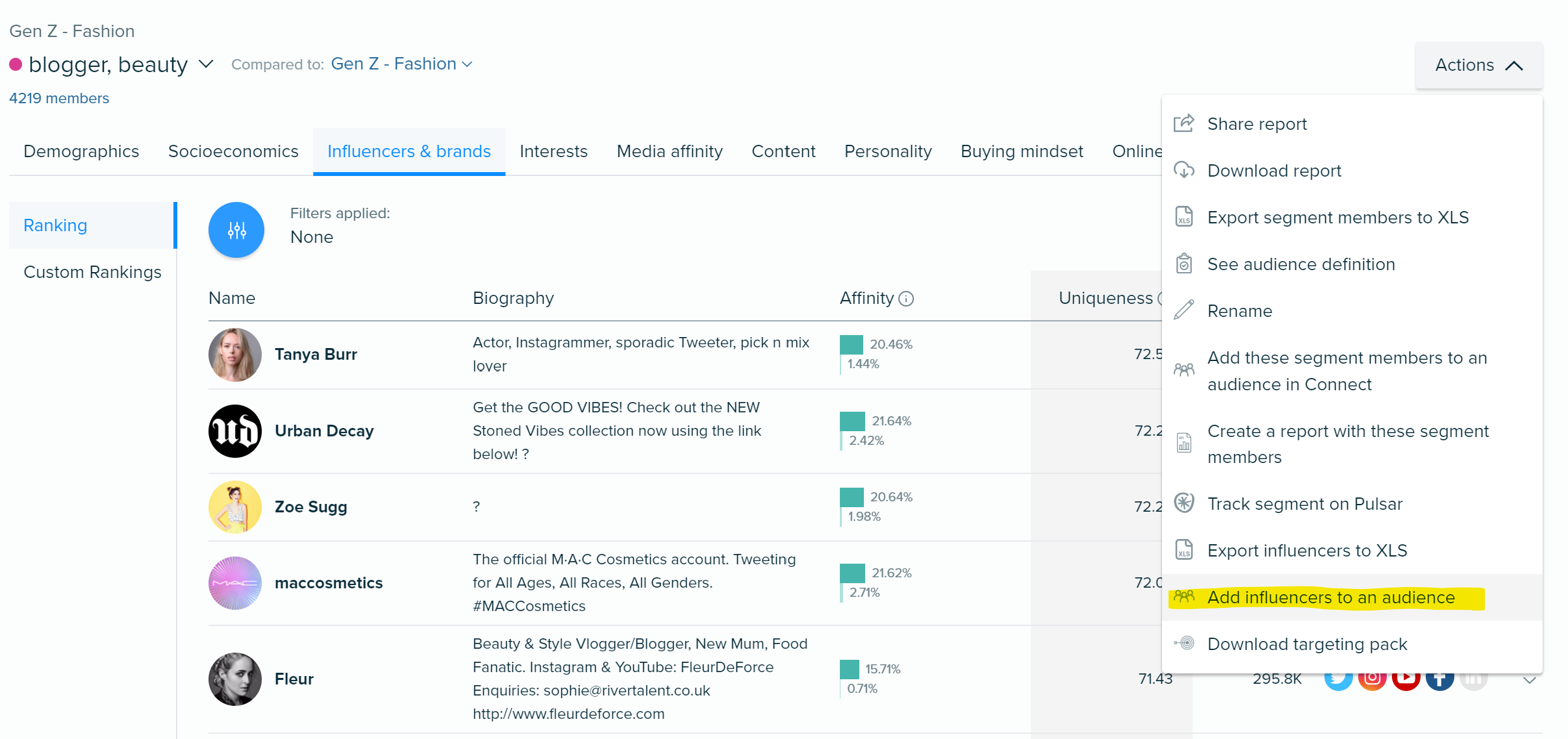The width and height of the screenshot is (1568, 739).
Task: Click the XLS icon beside Export influencers
Action: 1184,550
